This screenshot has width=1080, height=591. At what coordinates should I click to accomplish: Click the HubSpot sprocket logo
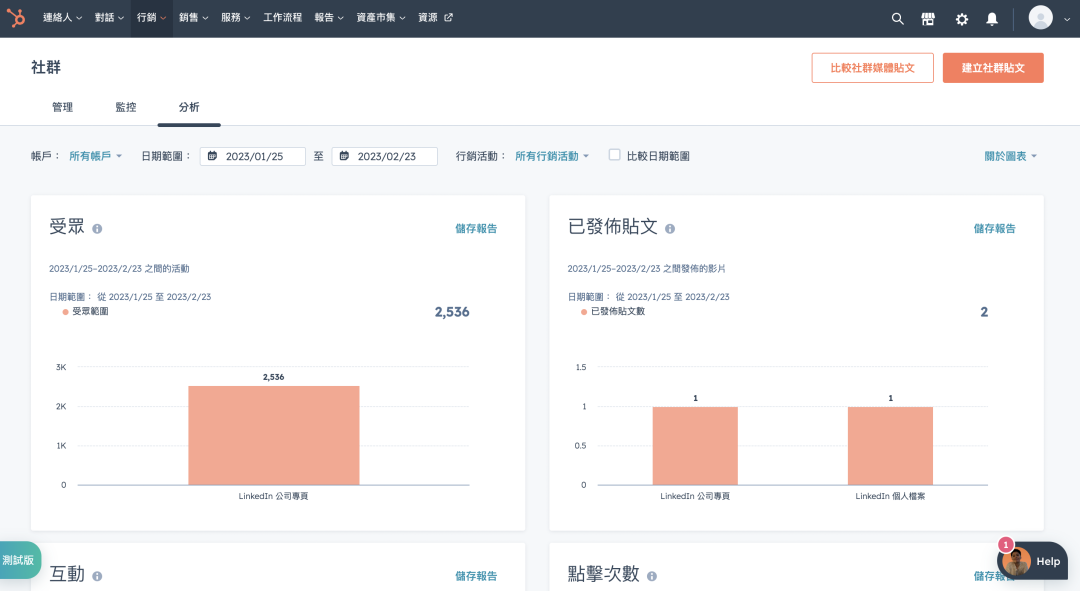click(x=16, y=17)
